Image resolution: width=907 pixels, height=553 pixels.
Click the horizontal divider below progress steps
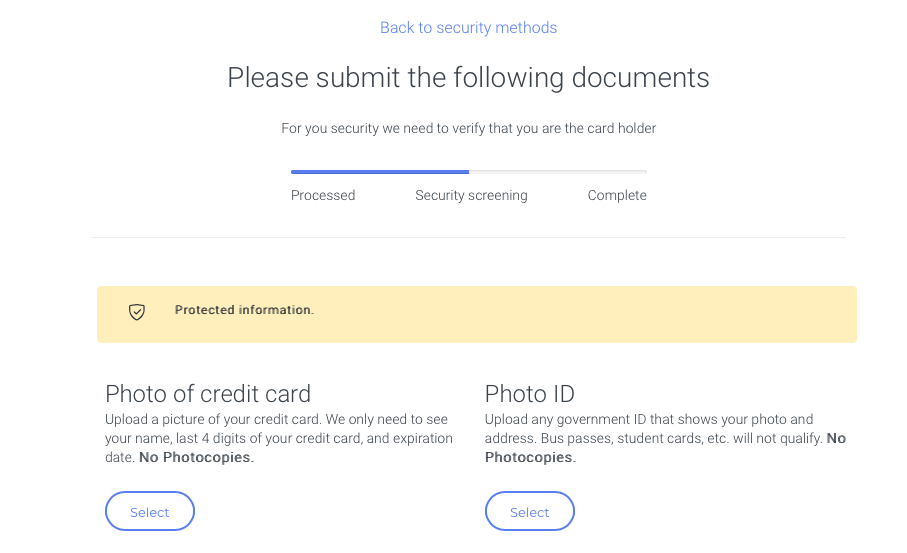point(468,238)
